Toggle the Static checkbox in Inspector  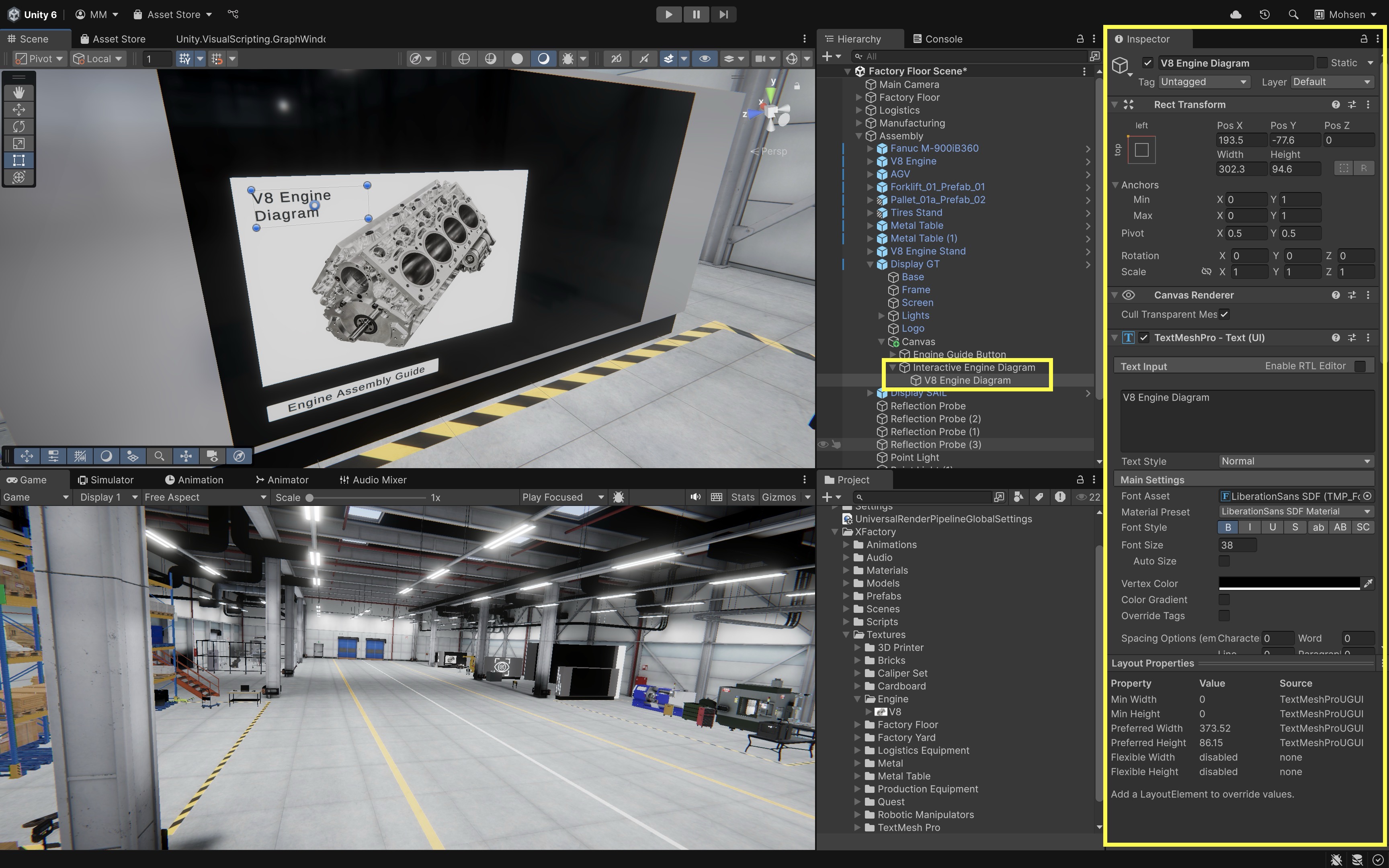click(1322, 63)
